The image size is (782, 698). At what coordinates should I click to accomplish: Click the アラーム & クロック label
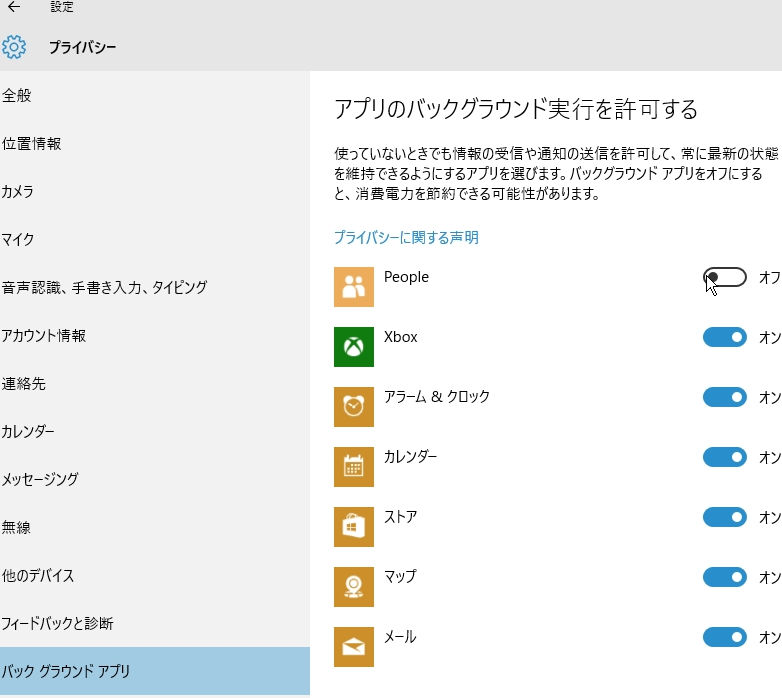[437, 396]
